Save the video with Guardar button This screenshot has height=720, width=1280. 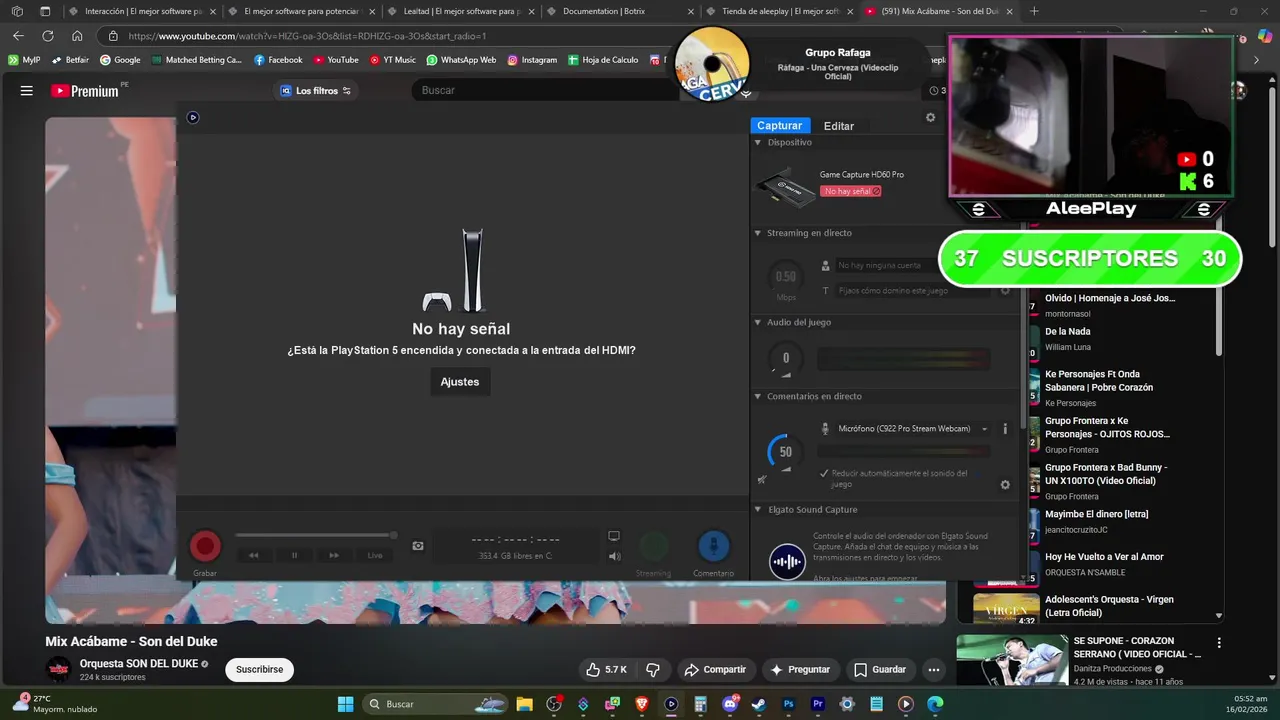tap(880, 669)
